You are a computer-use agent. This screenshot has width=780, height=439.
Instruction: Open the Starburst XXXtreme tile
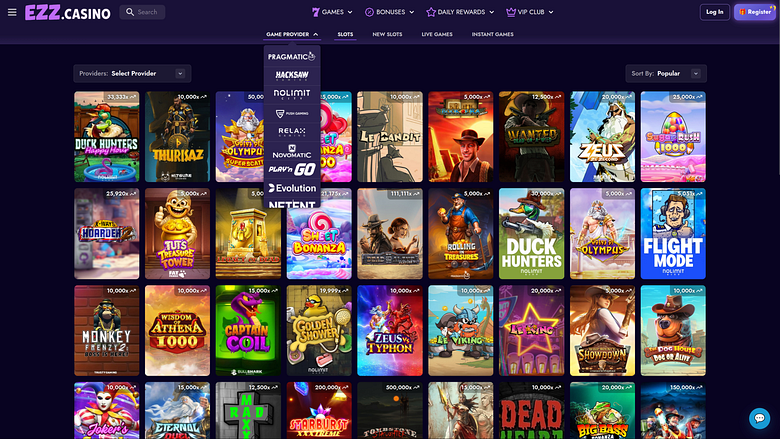[319, 411]
